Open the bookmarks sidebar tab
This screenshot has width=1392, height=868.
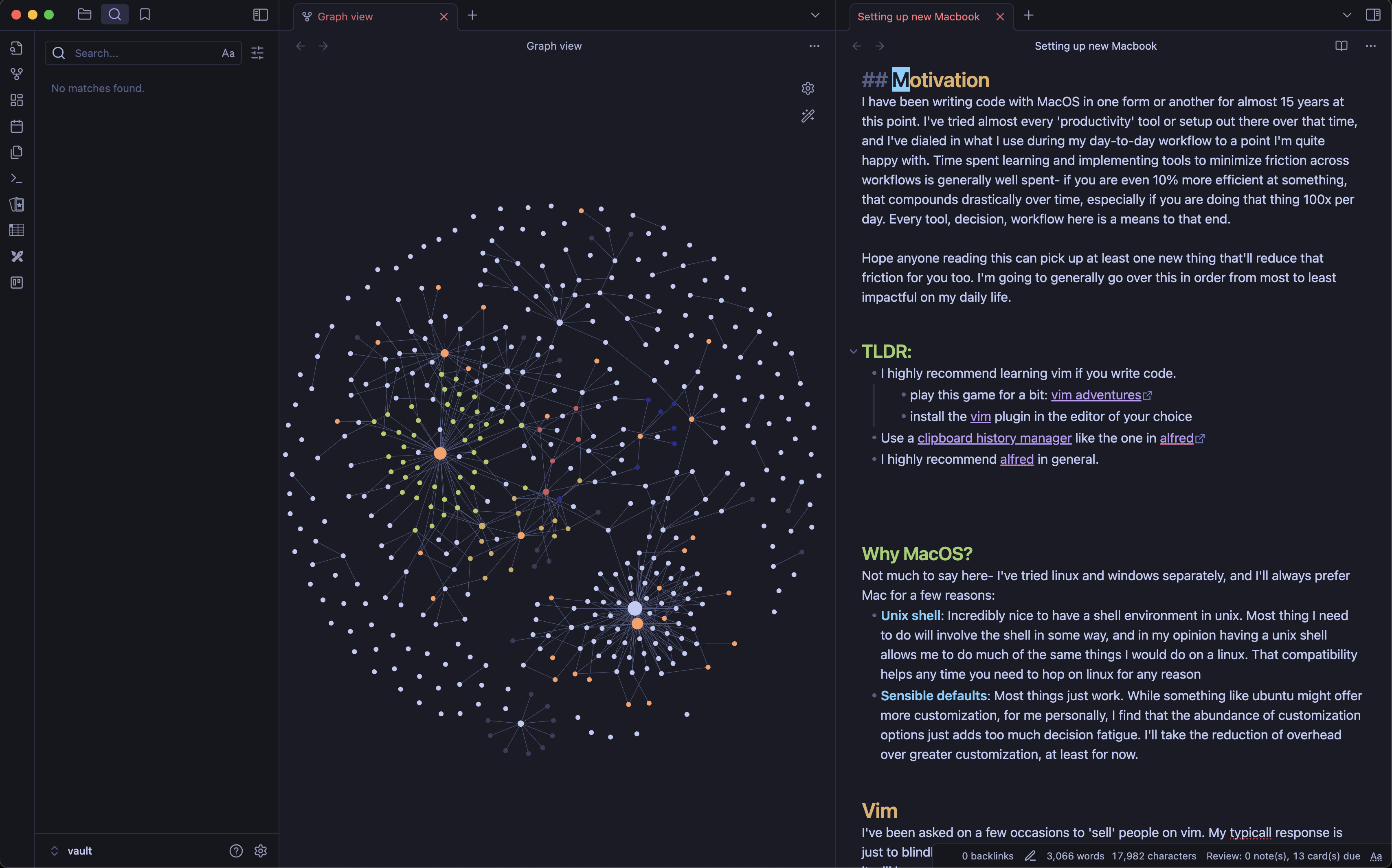click(x=145, y=14)
